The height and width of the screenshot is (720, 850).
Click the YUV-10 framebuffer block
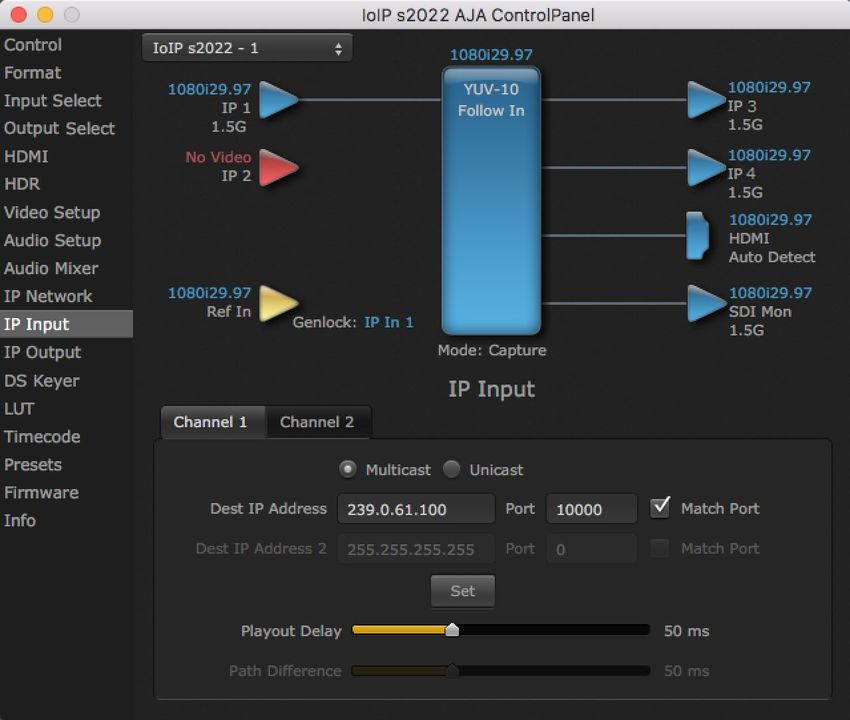tap(491, 201)
